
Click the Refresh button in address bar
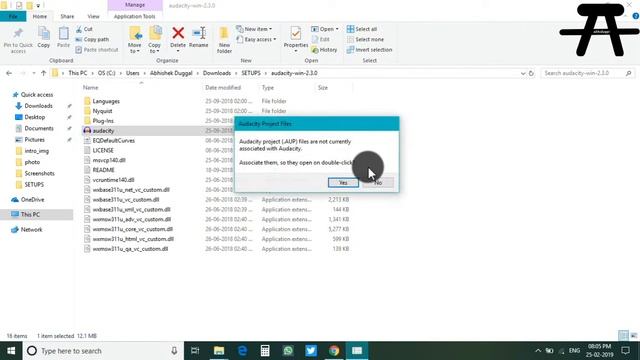pyautogui.click(x=531, y=73)
